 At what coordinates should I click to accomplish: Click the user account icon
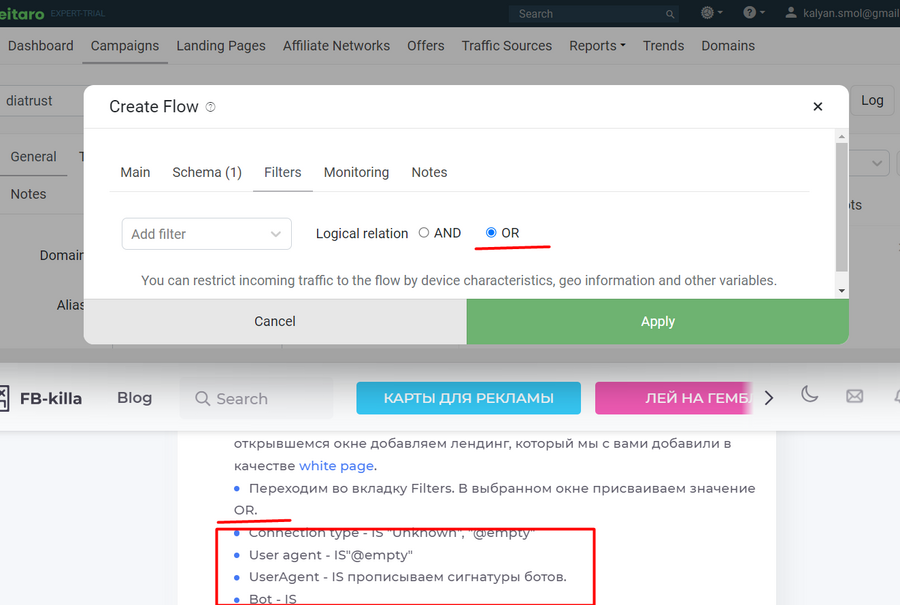point(792,13)
